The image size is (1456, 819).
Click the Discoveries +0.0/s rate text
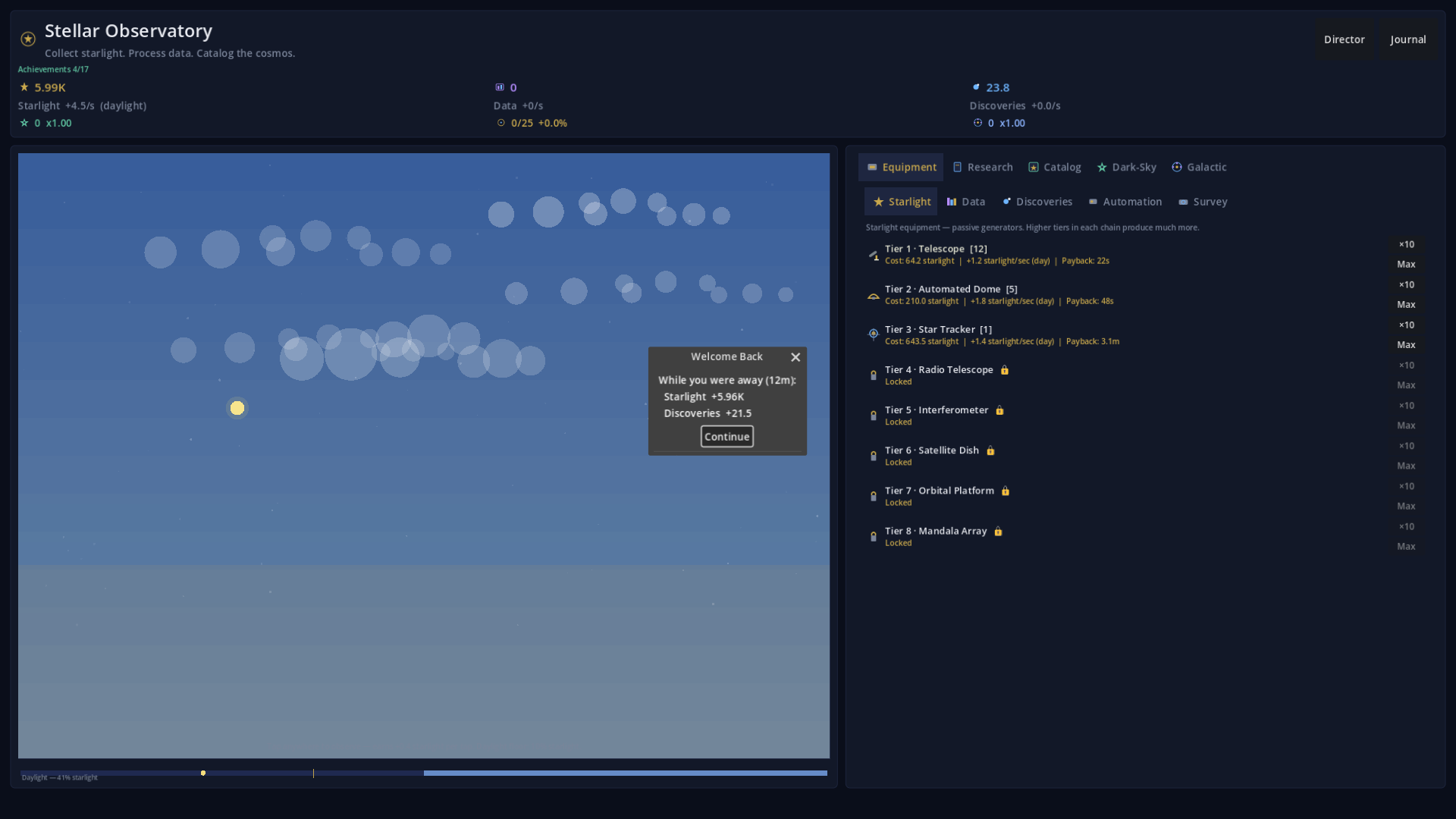coord(1015,105)
